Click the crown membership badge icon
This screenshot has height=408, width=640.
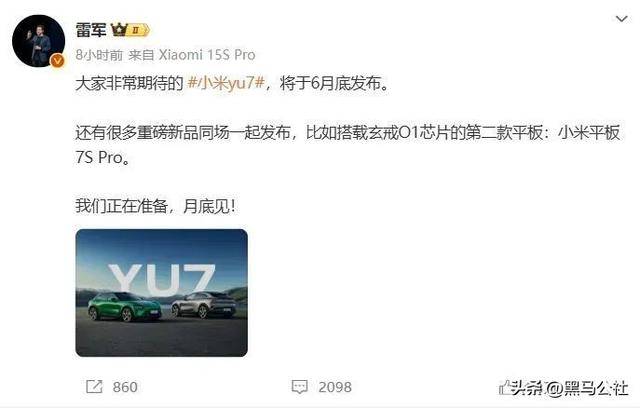[119, 30]
